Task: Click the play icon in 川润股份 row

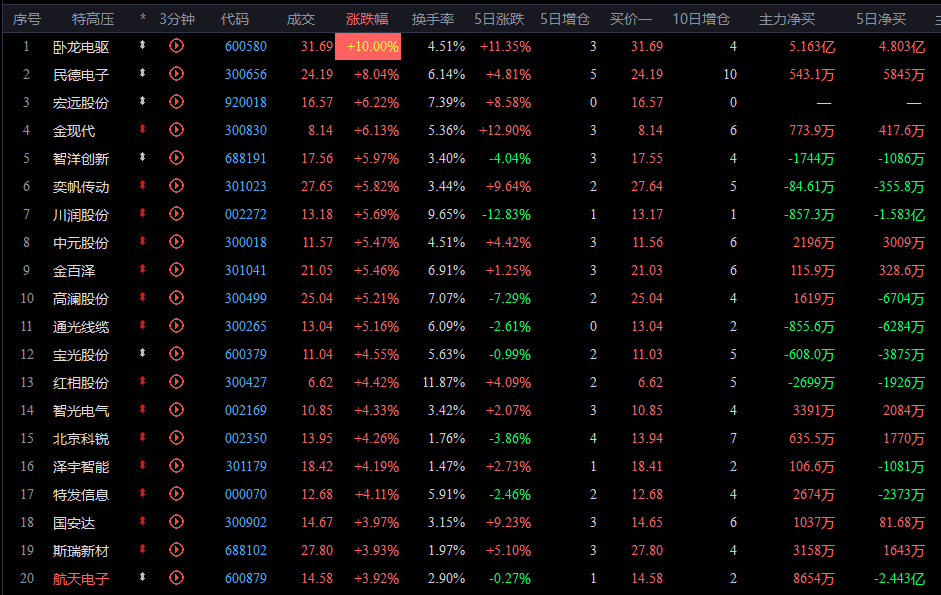Action: (176, 214)
